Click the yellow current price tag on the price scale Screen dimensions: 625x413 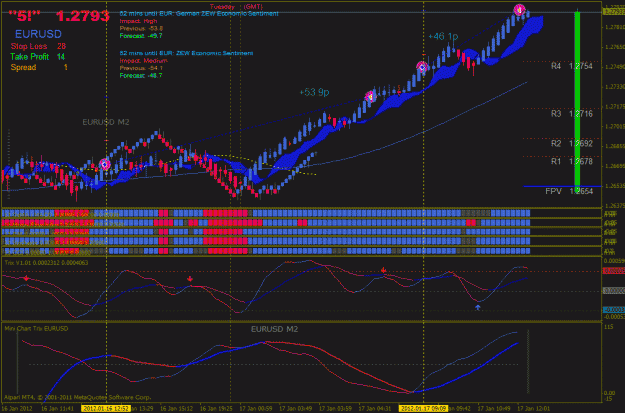coord(614,12)
